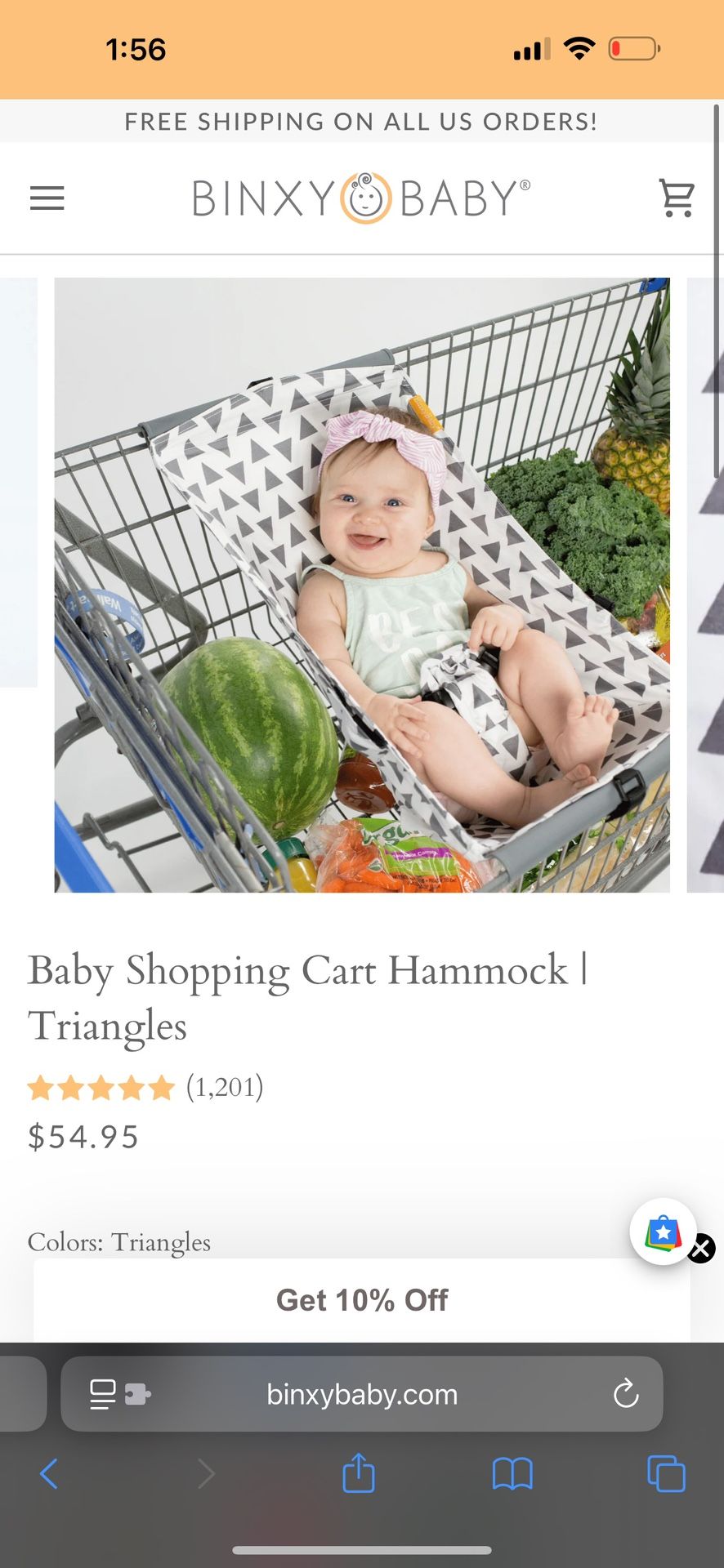Tap Get 10% Off offer
This screenshot has height=1568, width=724.
[362, 1300]
